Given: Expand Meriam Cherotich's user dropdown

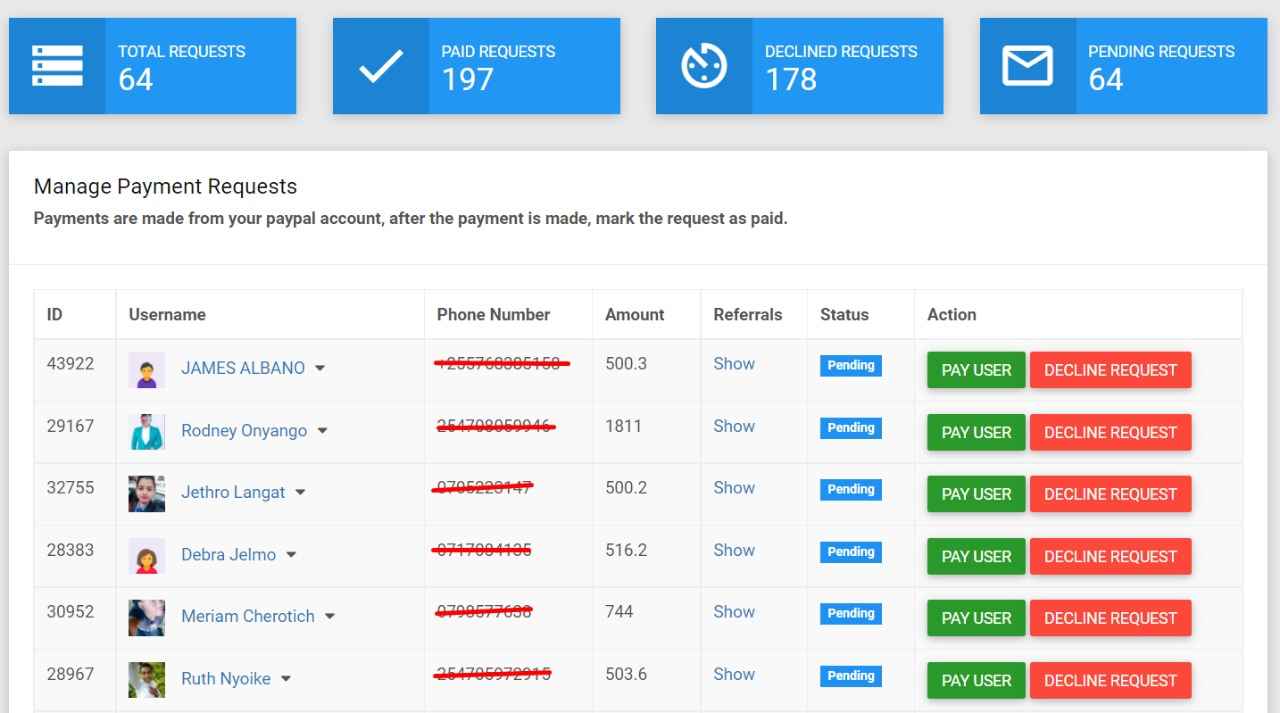Looking at the screenshot, I should (x=330, y=617).
